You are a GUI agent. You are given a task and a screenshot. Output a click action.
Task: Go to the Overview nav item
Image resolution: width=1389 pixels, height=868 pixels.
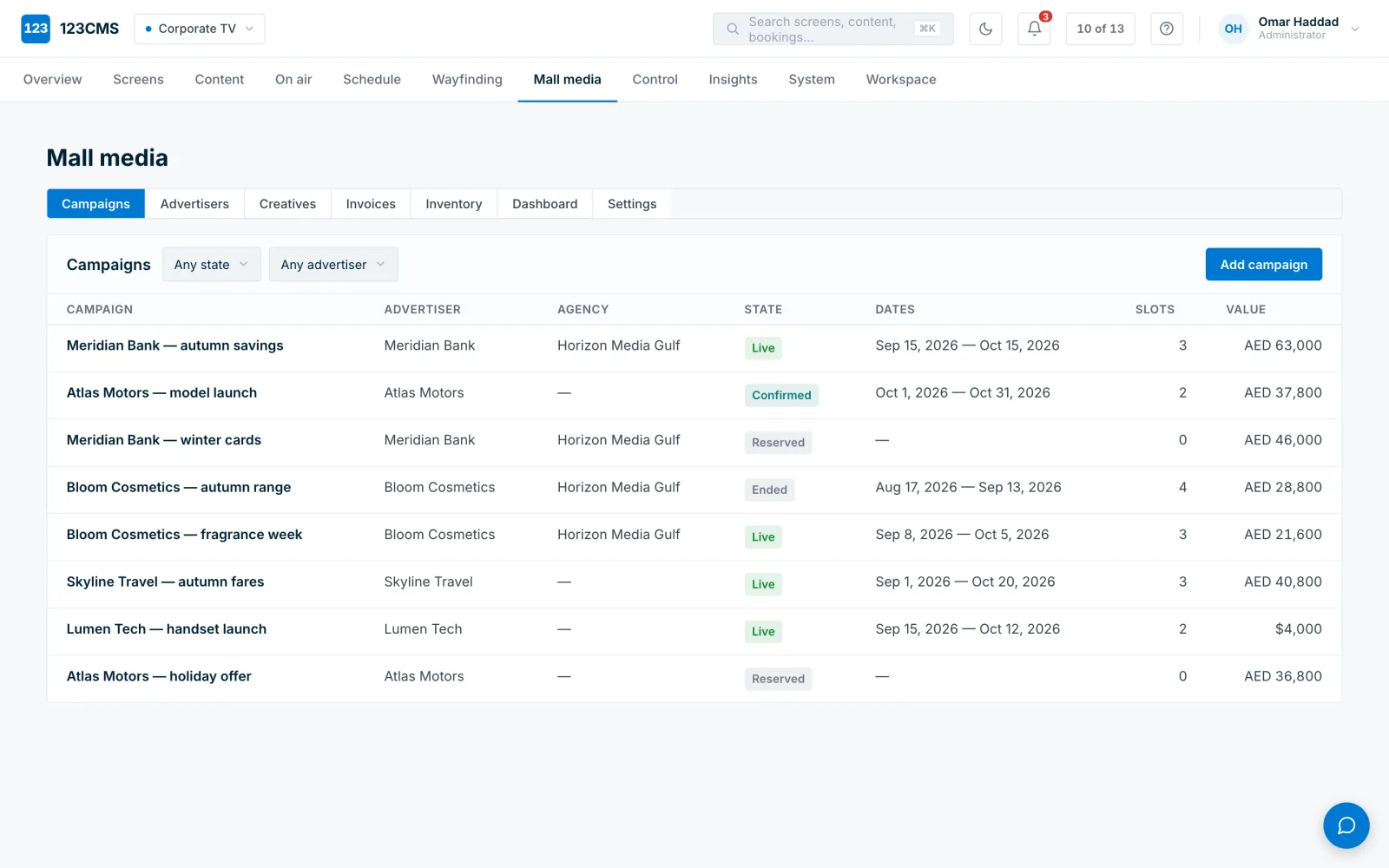pyautogui.click(x=53, y=80)
